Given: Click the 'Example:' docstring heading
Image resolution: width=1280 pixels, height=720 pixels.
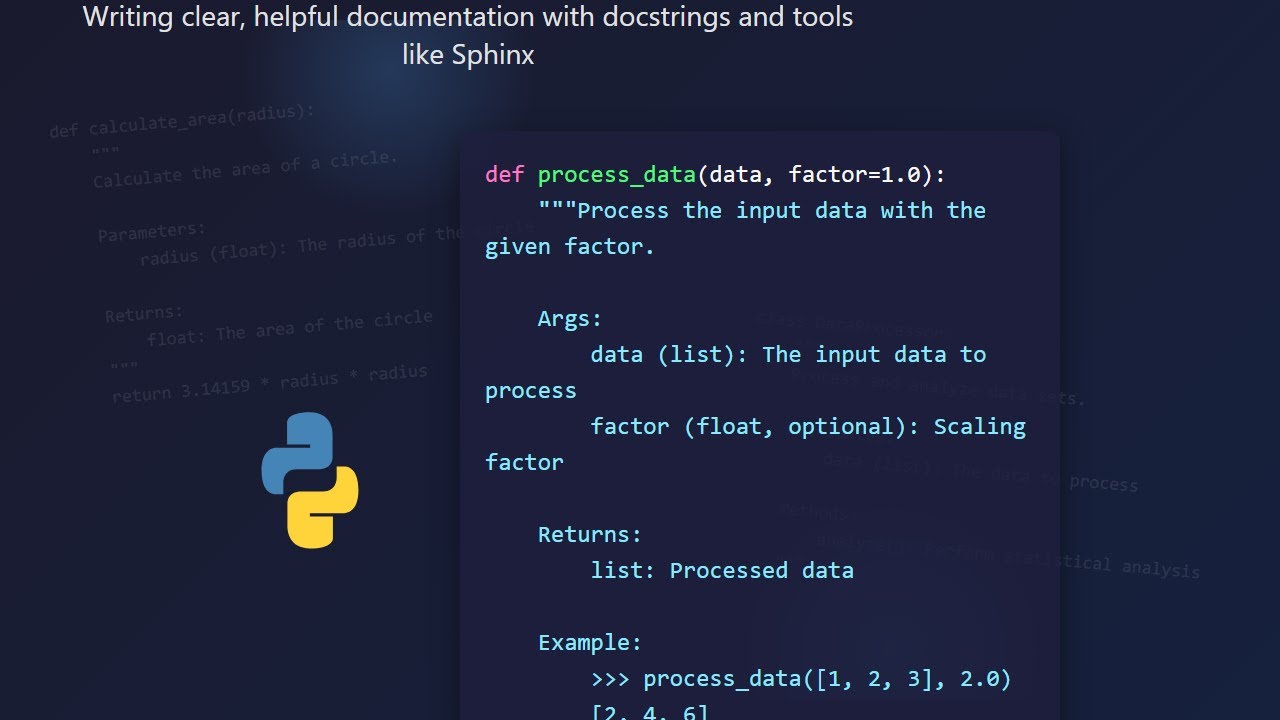Looking at the screenshot, I should (590, 643).
